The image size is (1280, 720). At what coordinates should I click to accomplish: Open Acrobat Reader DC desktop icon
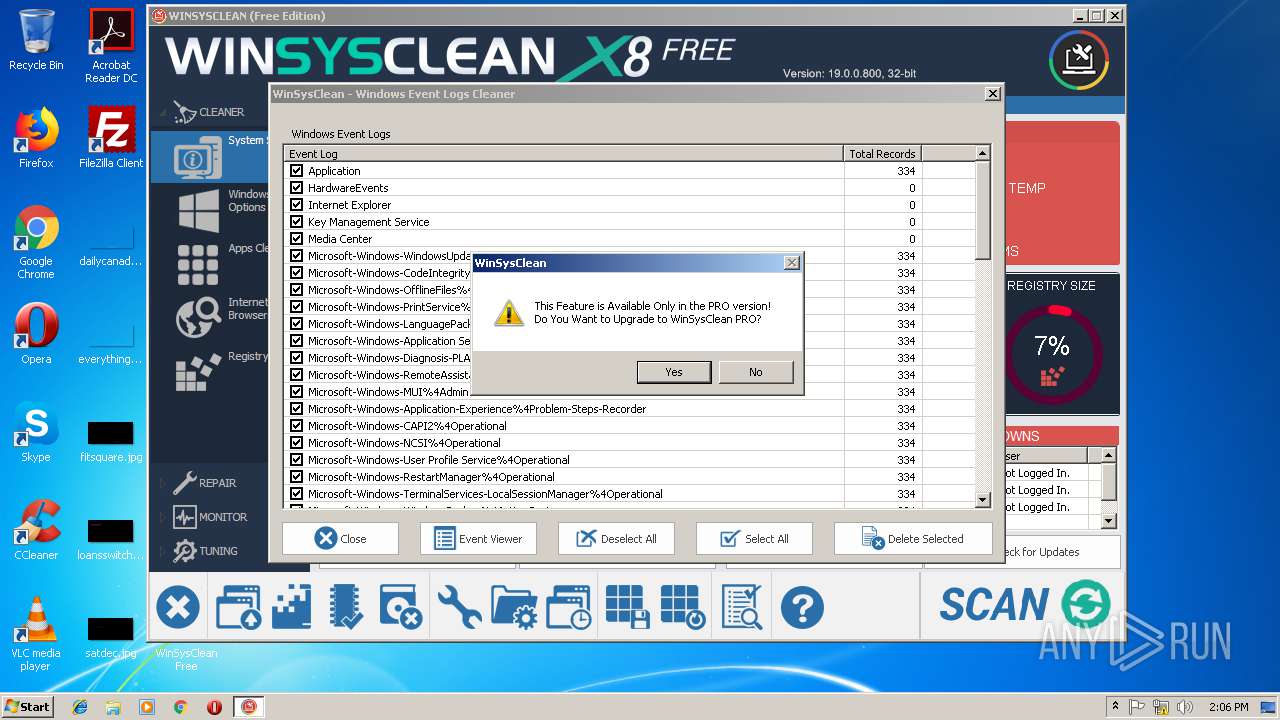[x=111, y=47]
